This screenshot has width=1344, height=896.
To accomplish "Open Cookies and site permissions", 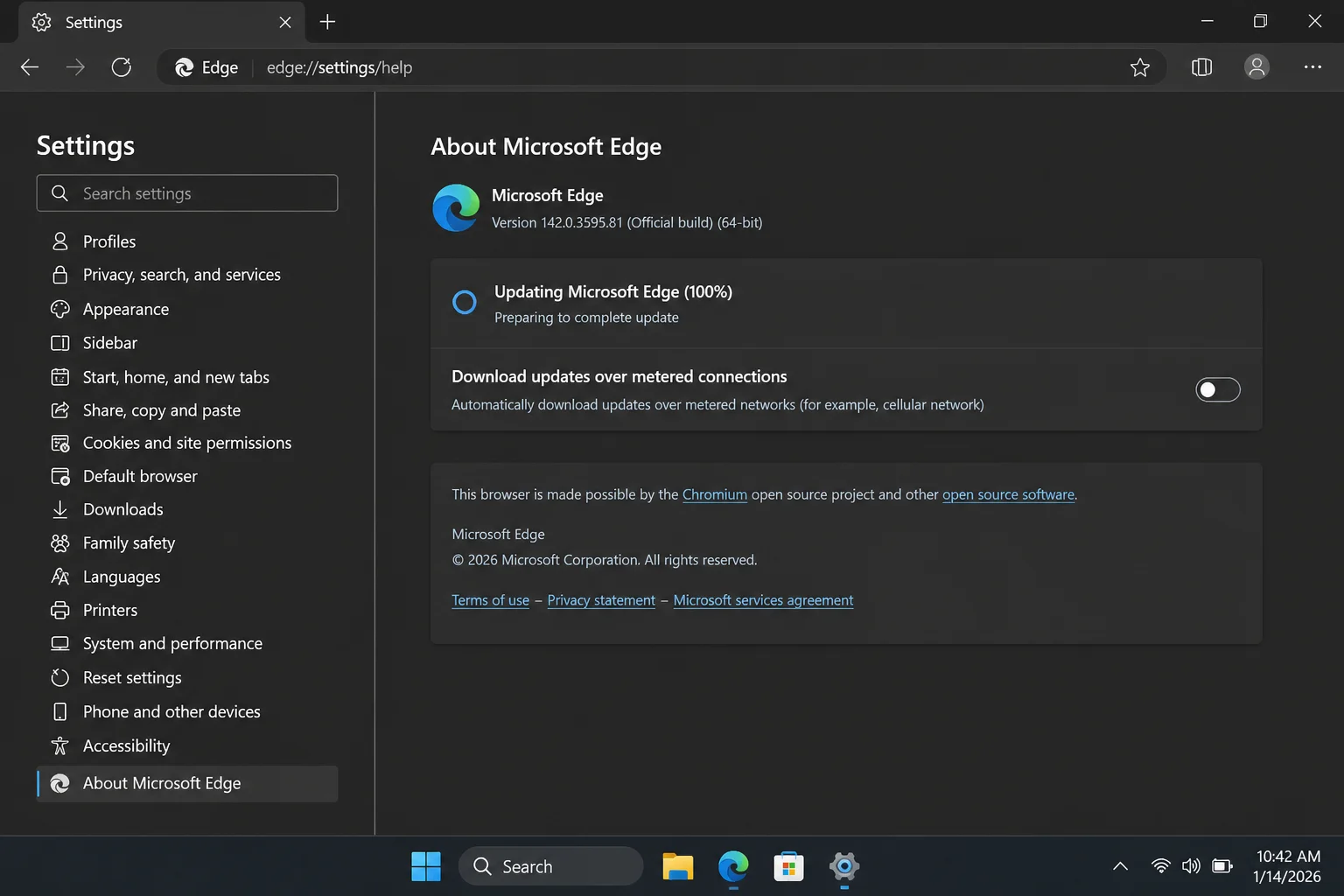I will click(x=187, y=443).
